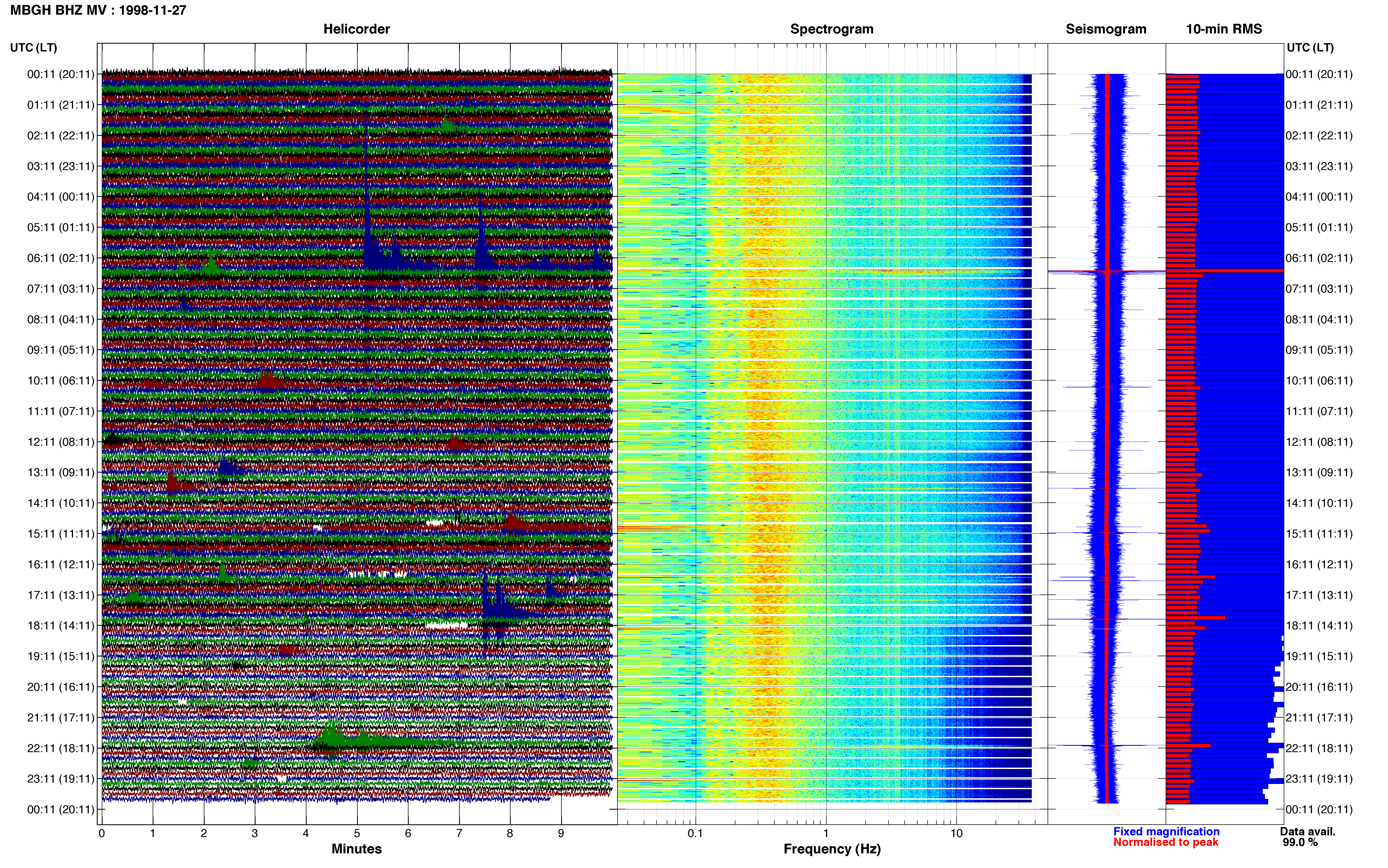Select the 'Spectrogram' panel heading
The image size is (1388, 868).
832,29
